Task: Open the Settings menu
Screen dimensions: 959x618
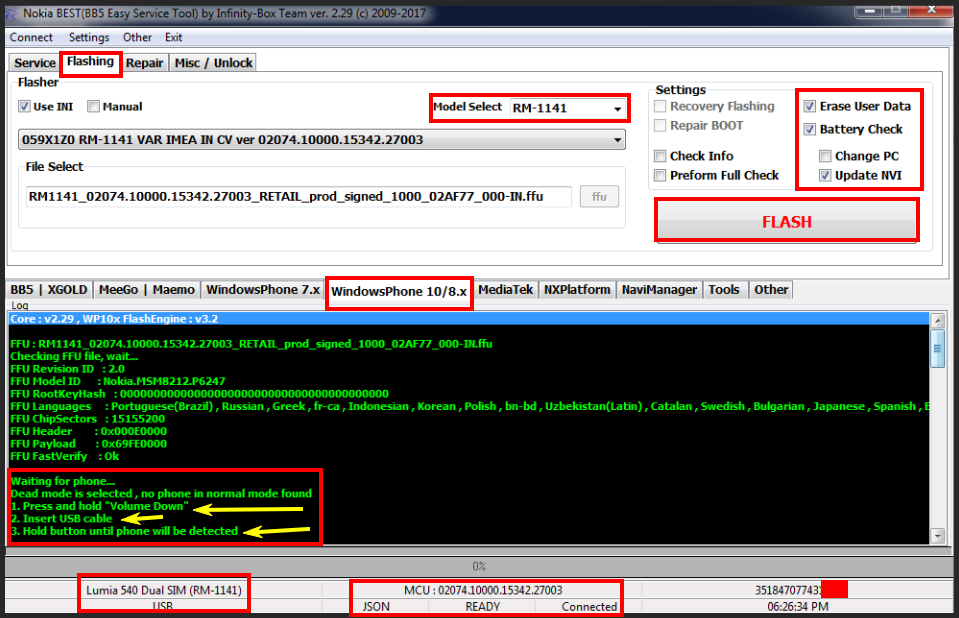Action: click(x=89, y=37)
